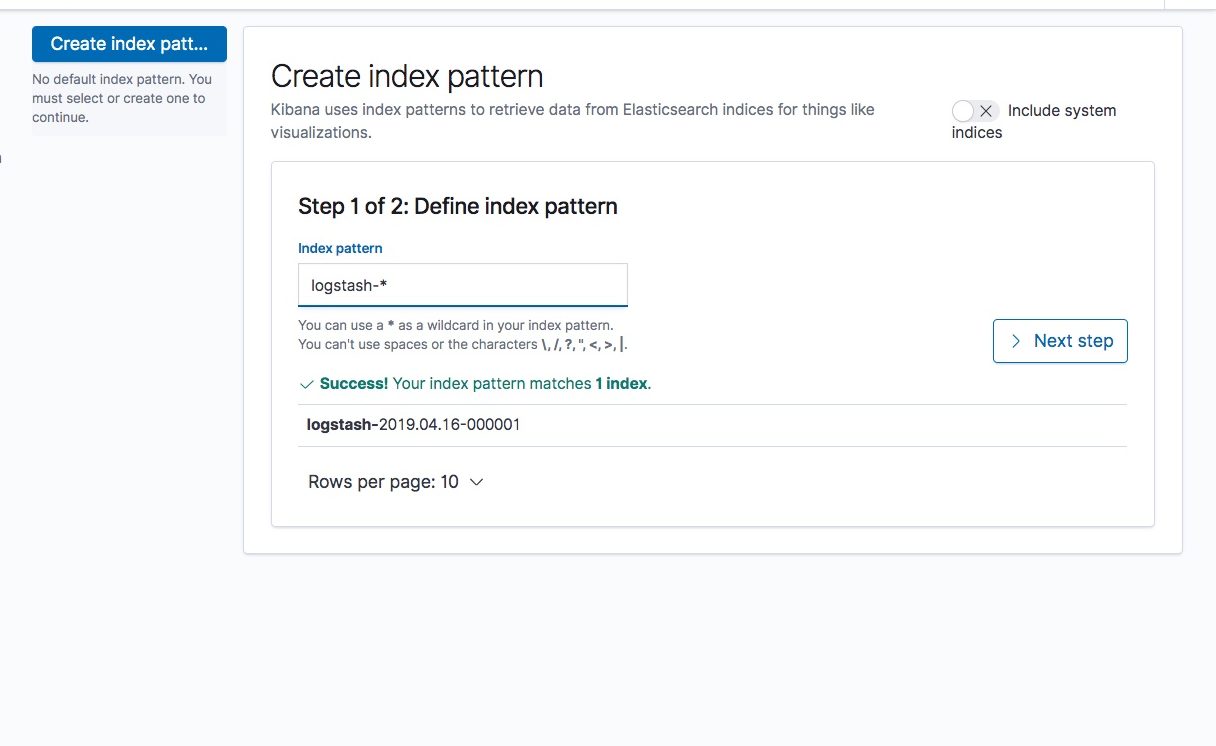Open the Rows per page dropdown

(x=396, y=482)
